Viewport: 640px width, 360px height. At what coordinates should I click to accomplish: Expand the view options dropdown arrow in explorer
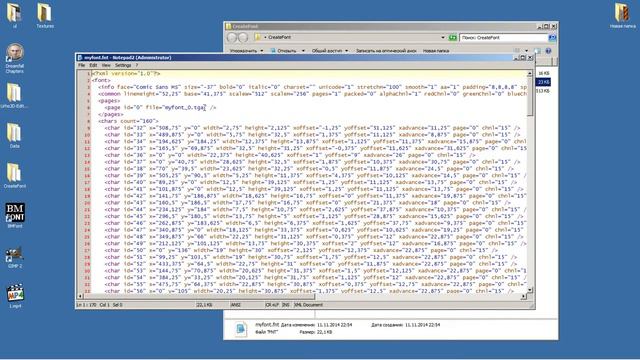[526, 51]
